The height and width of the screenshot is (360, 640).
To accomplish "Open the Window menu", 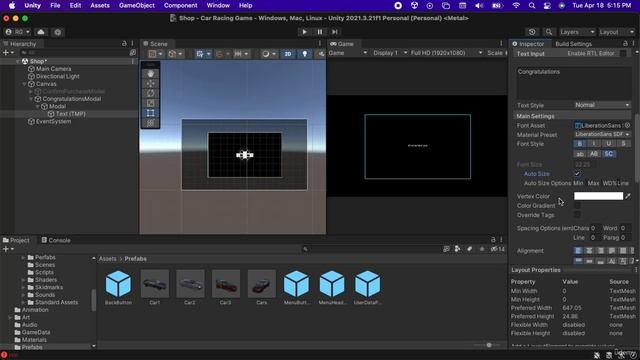I will (x=218, y=6).
